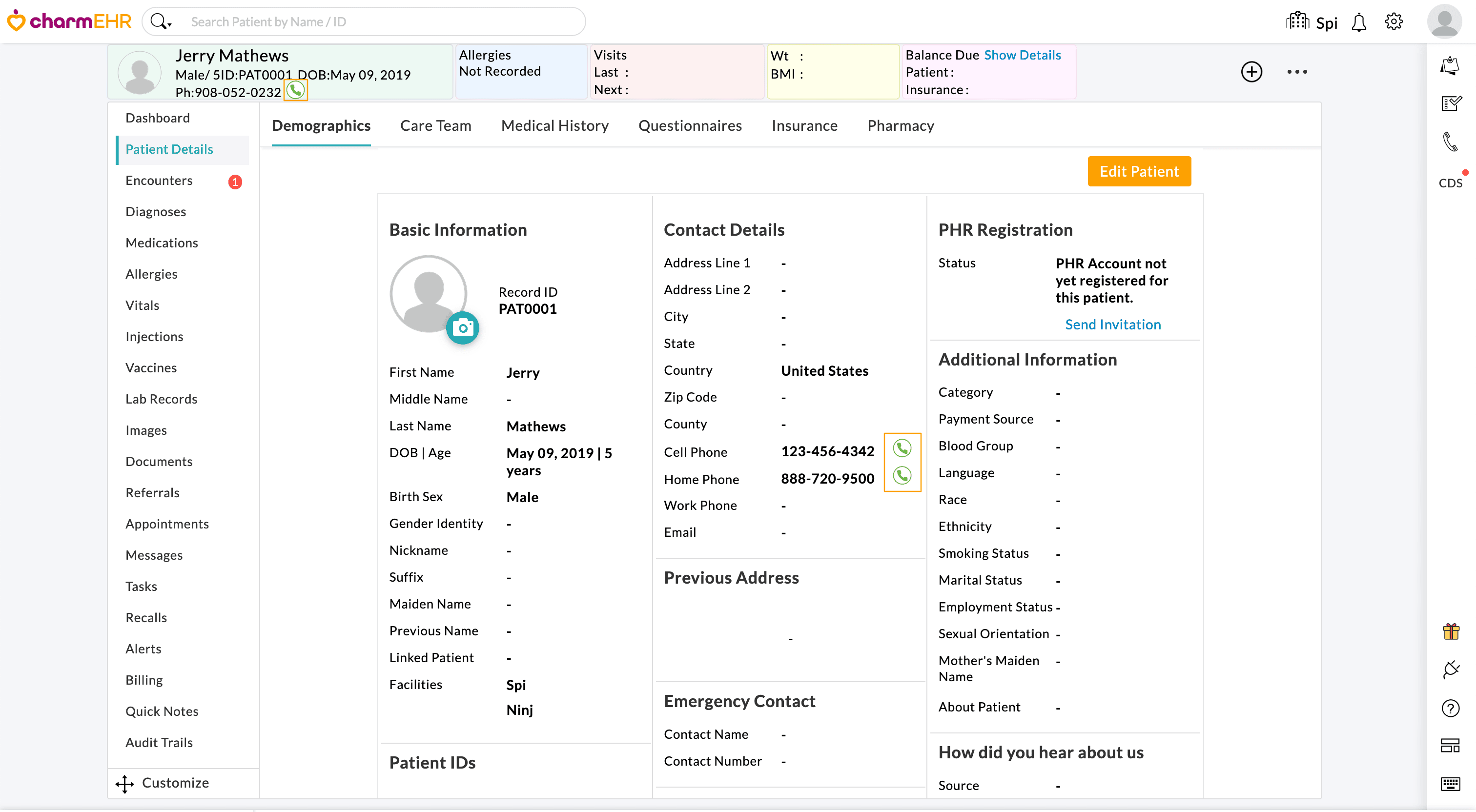
Task: Click camera icon to add patient photo
Action: tap(462, 328)
